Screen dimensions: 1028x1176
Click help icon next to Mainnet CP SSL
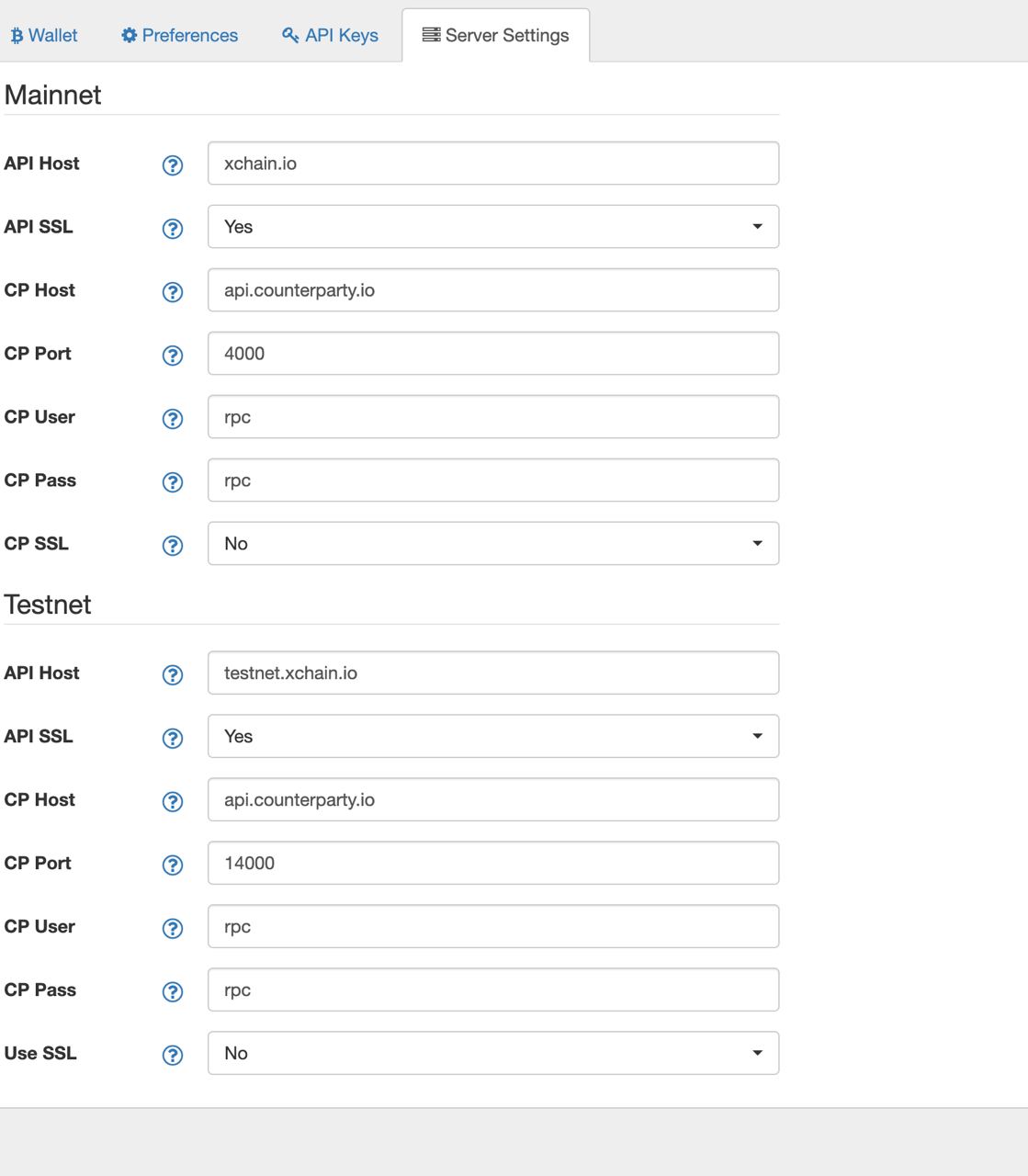(x=173, y=546)
